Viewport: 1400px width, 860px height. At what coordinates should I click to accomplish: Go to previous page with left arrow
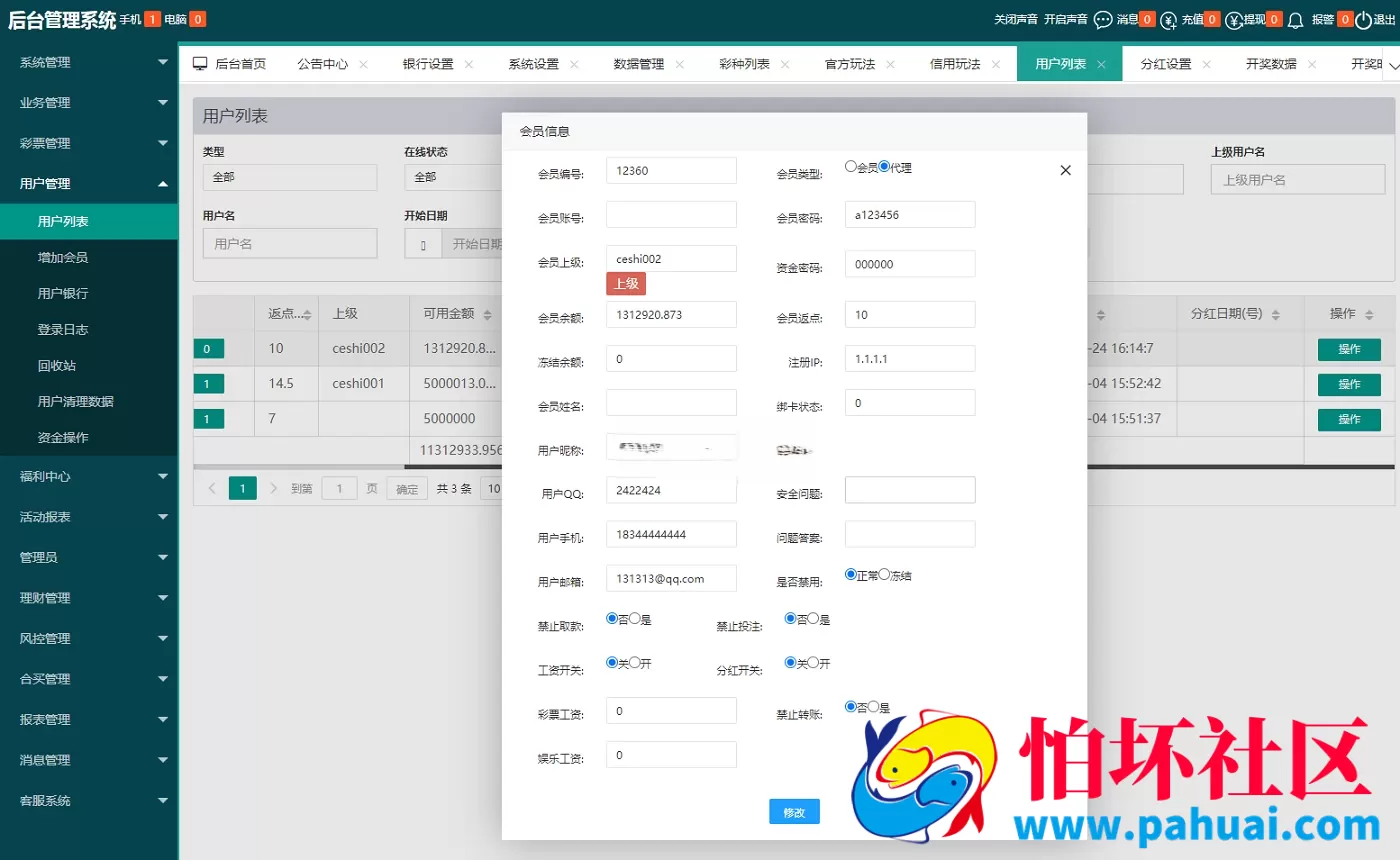211,488
